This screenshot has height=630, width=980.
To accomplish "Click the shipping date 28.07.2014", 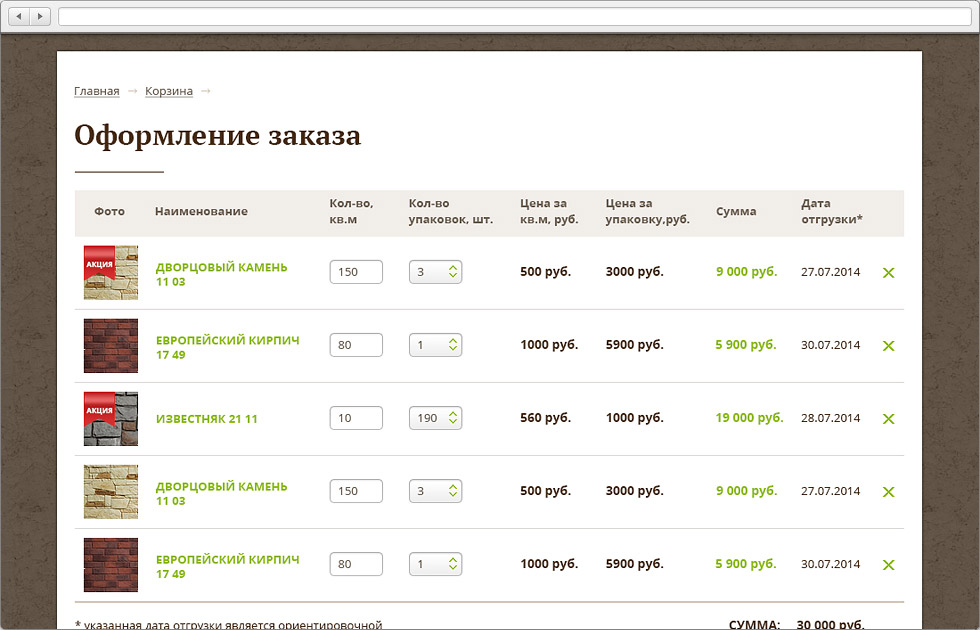I will click(831, 418).
